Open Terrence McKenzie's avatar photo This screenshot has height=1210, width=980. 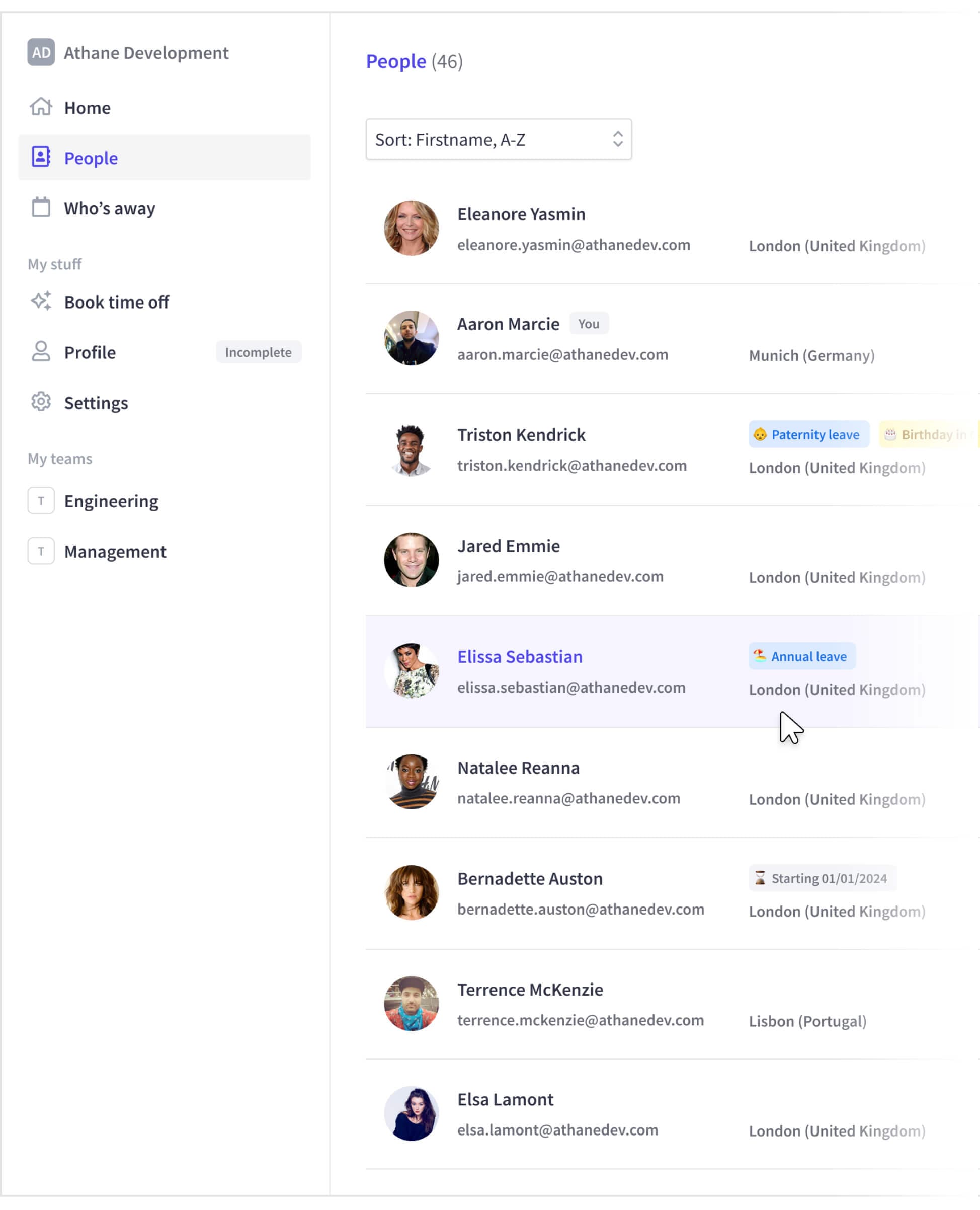click(x=411, y=1004)
